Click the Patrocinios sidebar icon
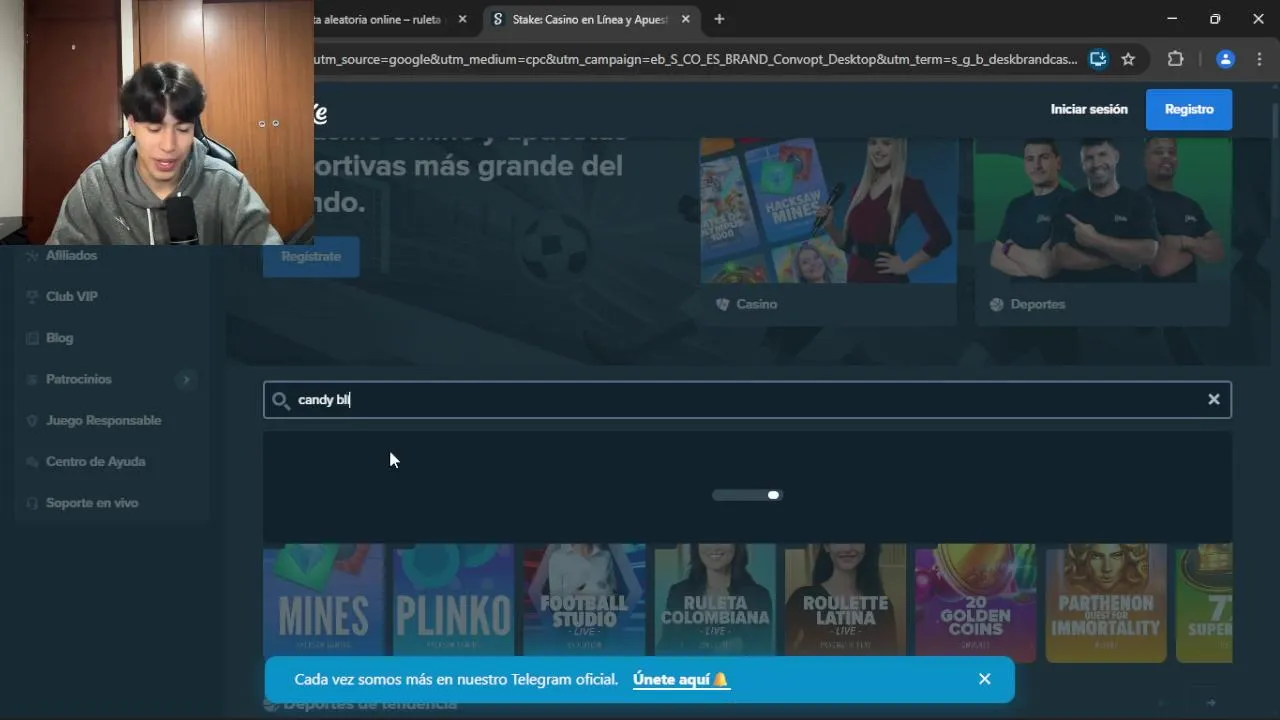Viewport: 1280px width, 720px height. coord(32,379)
